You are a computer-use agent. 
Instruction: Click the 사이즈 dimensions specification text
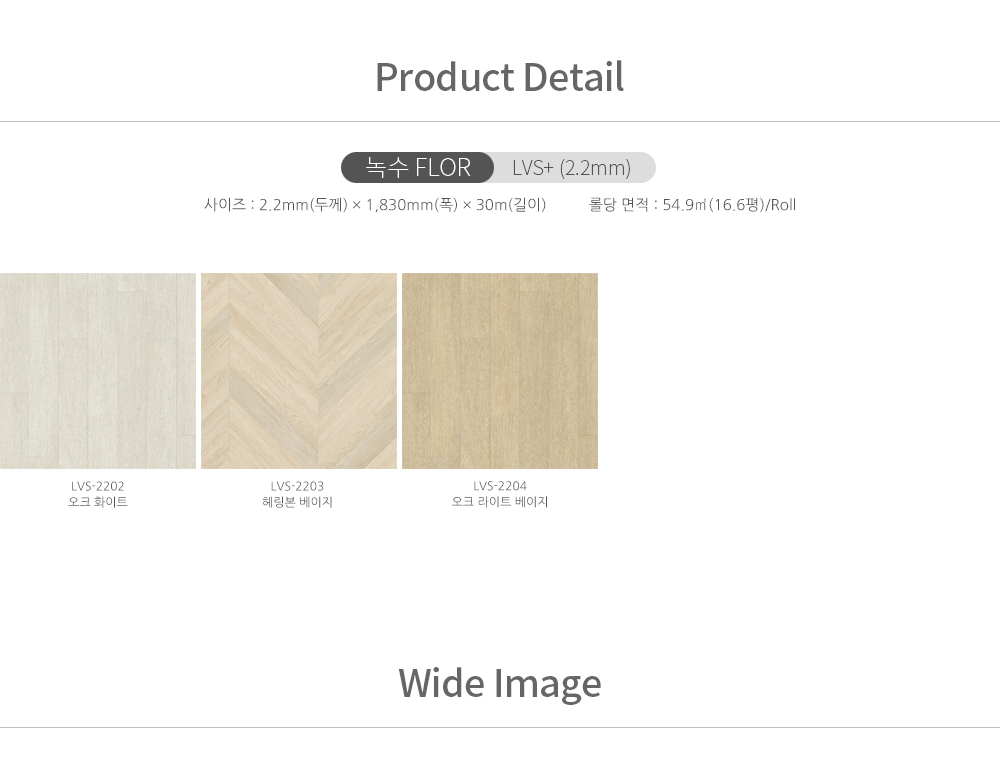coord(375,205)
